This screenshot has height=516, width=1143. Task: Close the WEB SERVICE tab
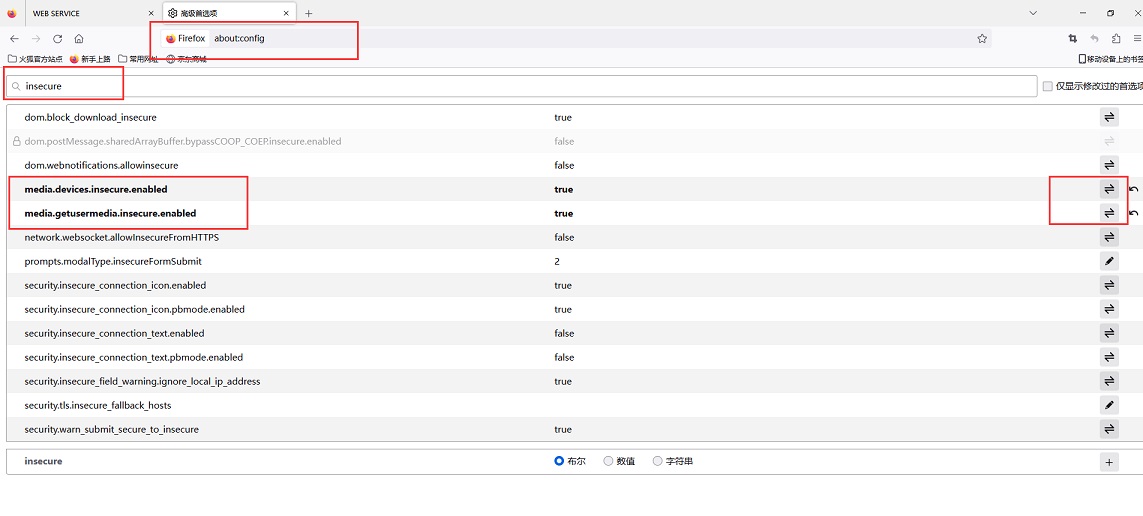pos(151,13)
